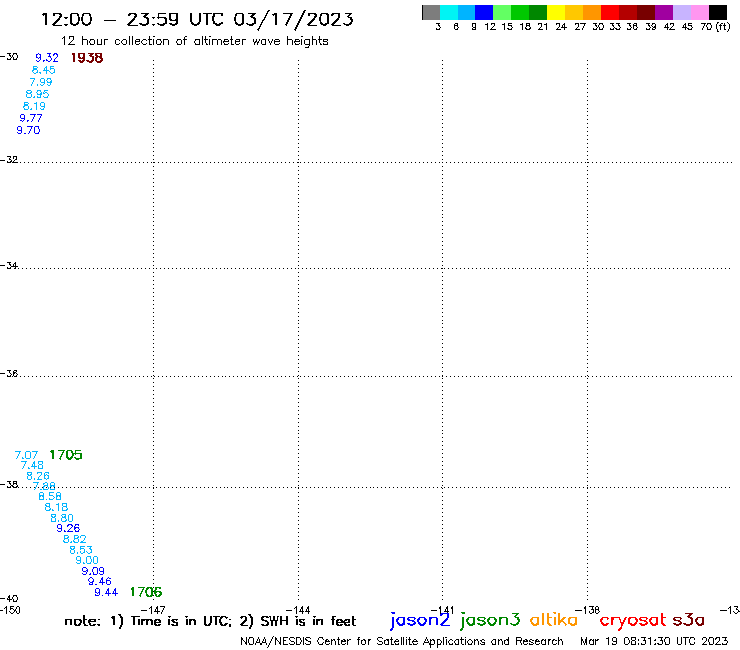Image resolution: width=740 pixels, height=650 pixels.
Task: Select the wave height value 8.53
Action: tap(81, 550)
